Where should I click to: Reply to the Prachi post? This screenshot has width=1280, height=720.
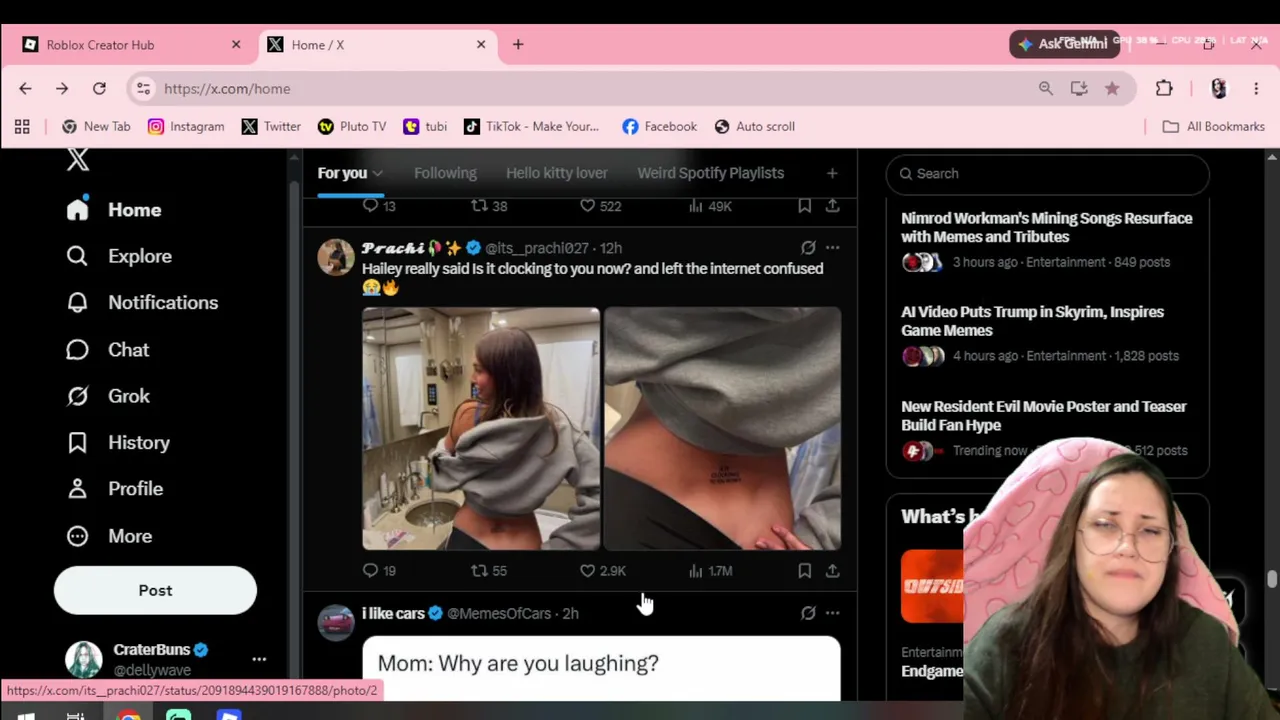pyautogui.click(x=379, y=571)
